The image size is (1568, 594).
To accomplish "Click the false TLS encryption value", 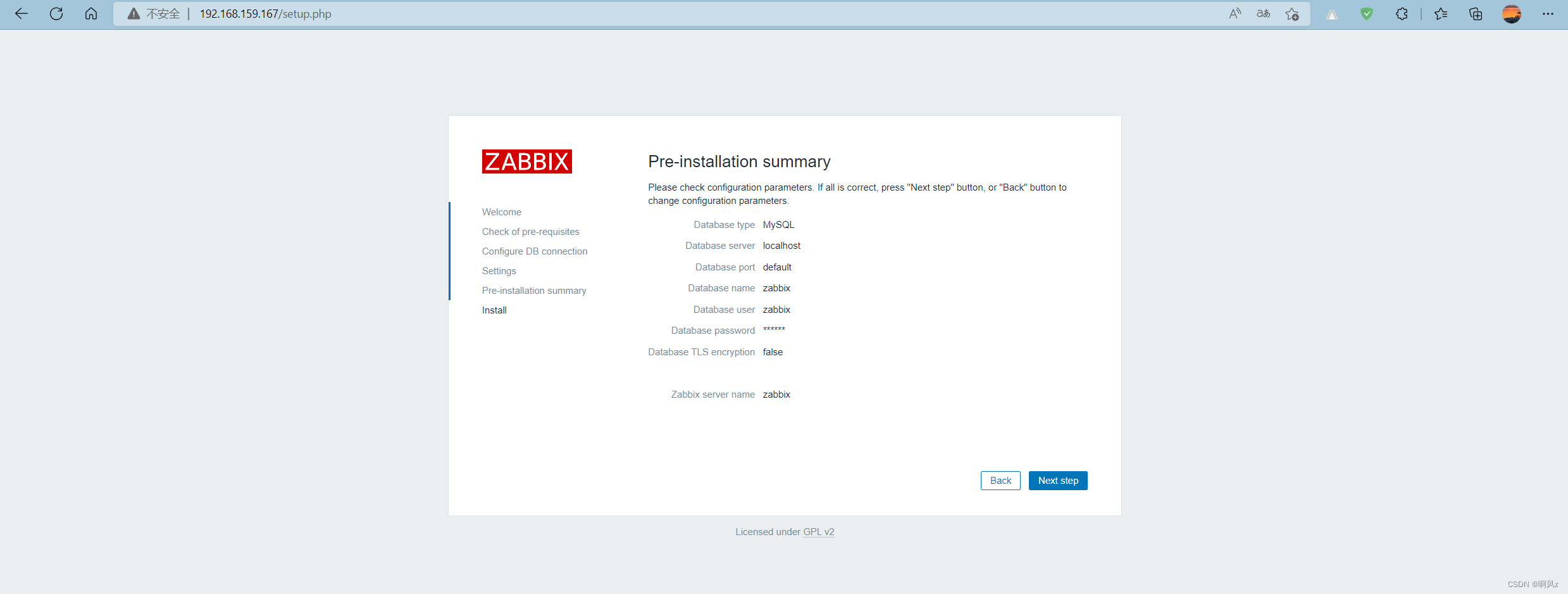I will [x=773, y=352].
